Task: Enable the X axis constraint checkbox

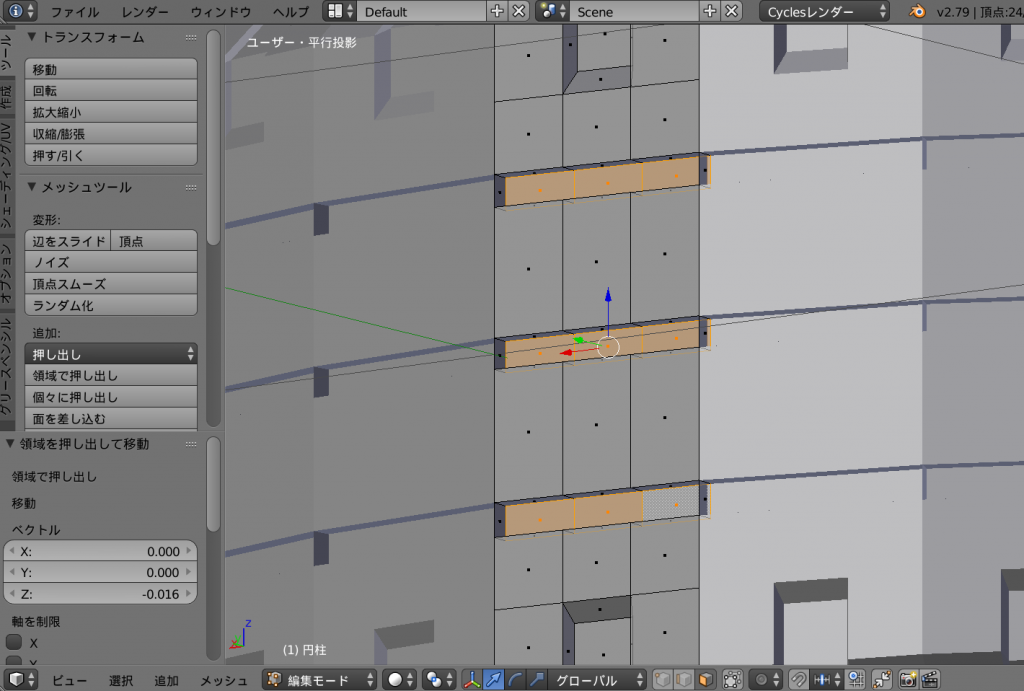Action: (x=15, y=642)
